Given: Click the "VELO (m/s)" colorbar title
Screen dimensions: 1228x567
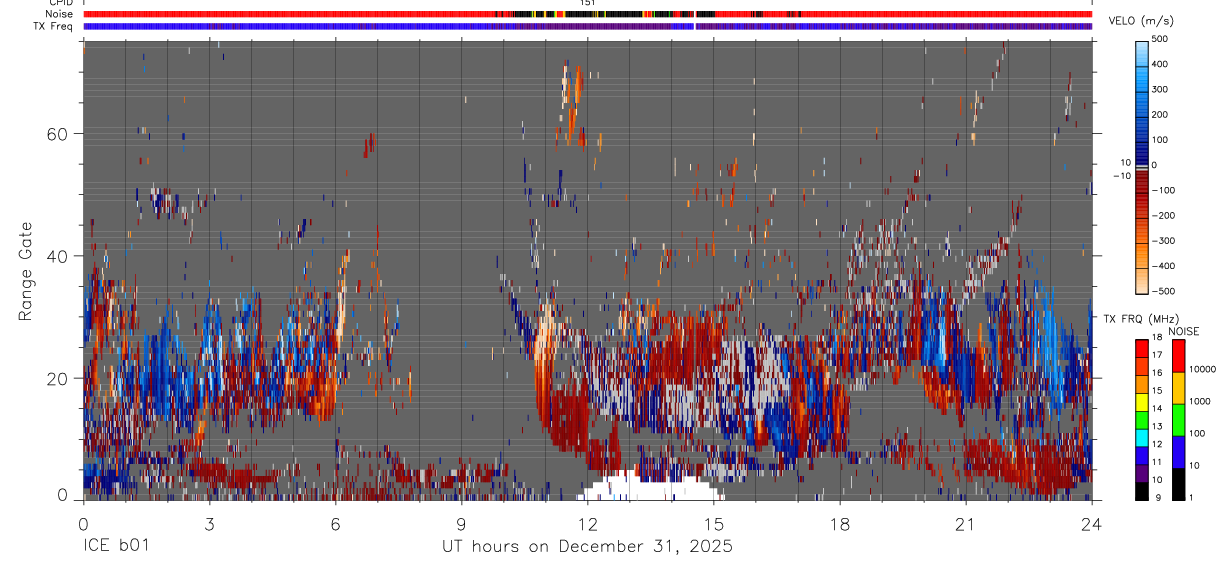Looking at the screenshot, I should pyautogui.click(x=1139, y=22).
